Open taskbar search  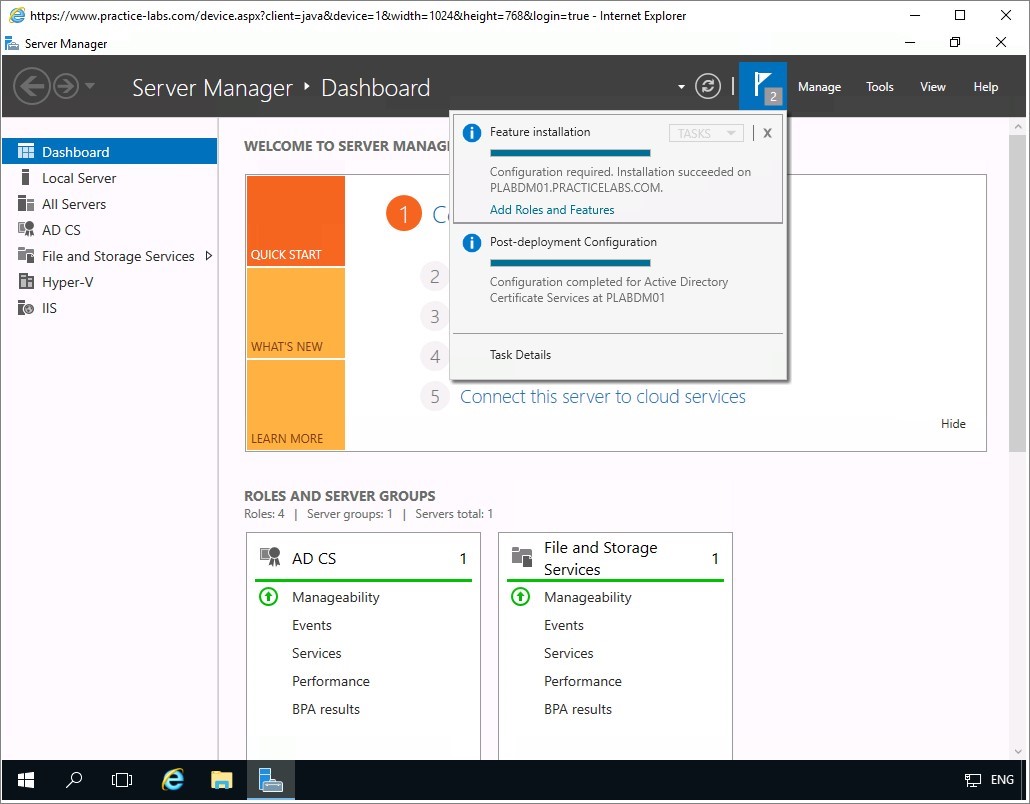coord(74,780)
